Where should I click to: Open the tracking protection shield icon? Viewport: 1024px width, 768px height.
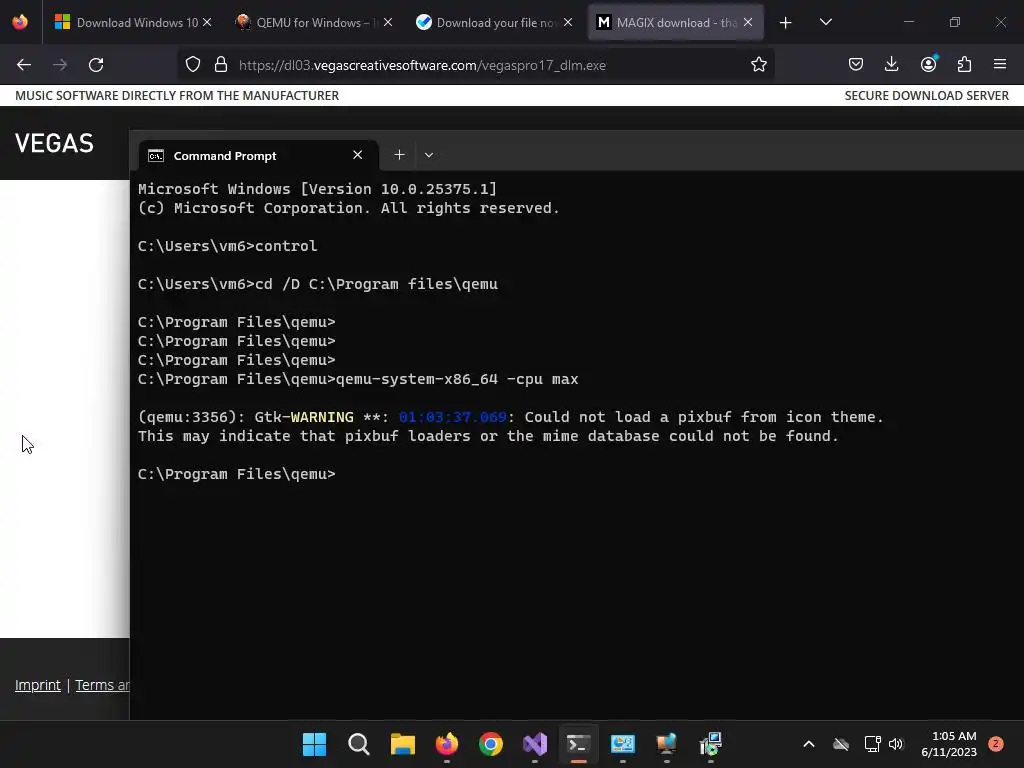pos(193,65)
